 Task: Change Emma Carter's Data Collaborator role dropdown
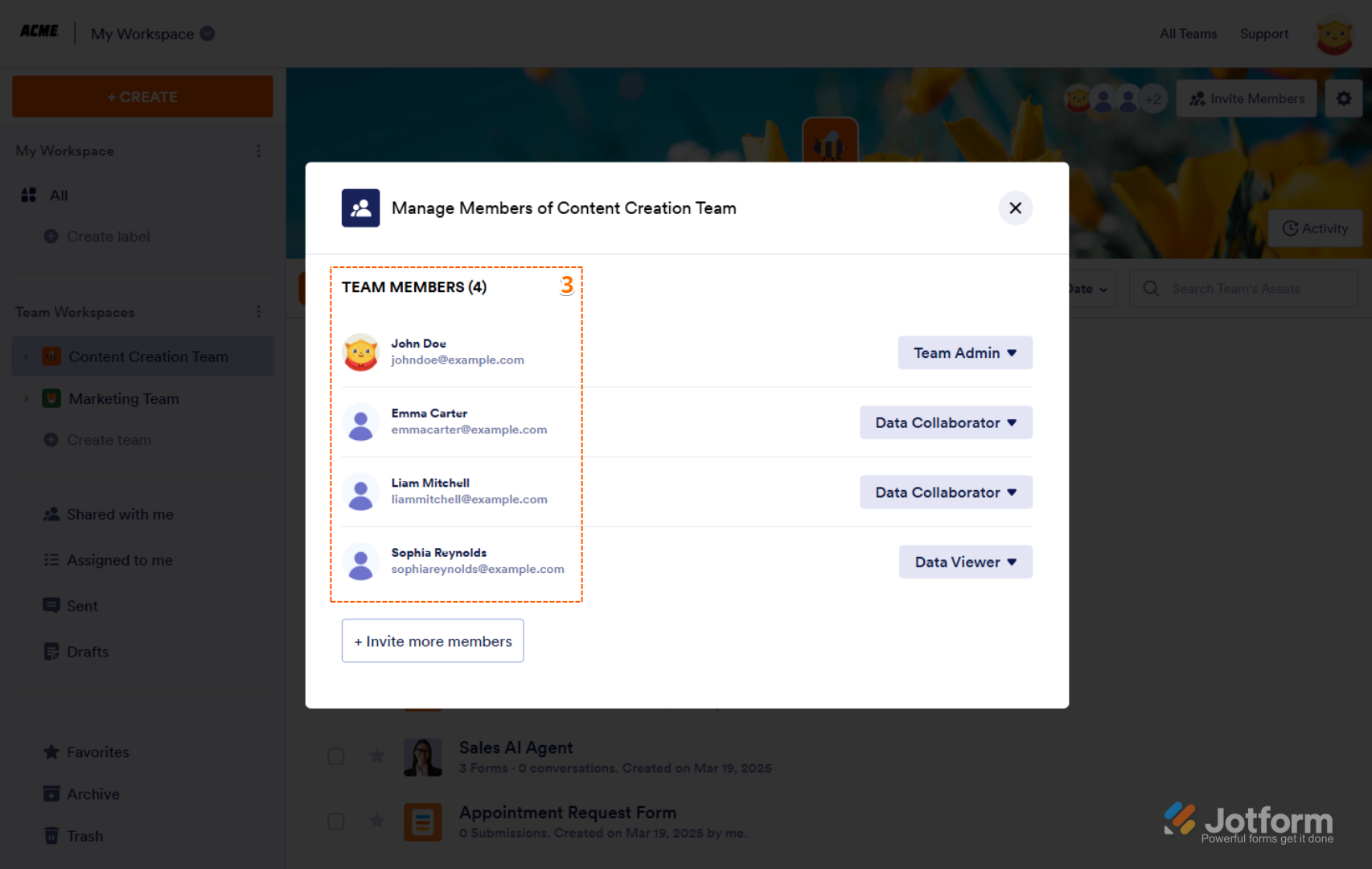946,423
